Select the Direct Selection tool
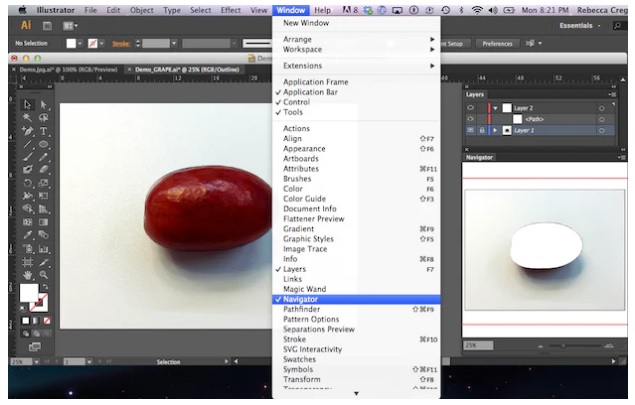635x405 pixels. (43, 104)
